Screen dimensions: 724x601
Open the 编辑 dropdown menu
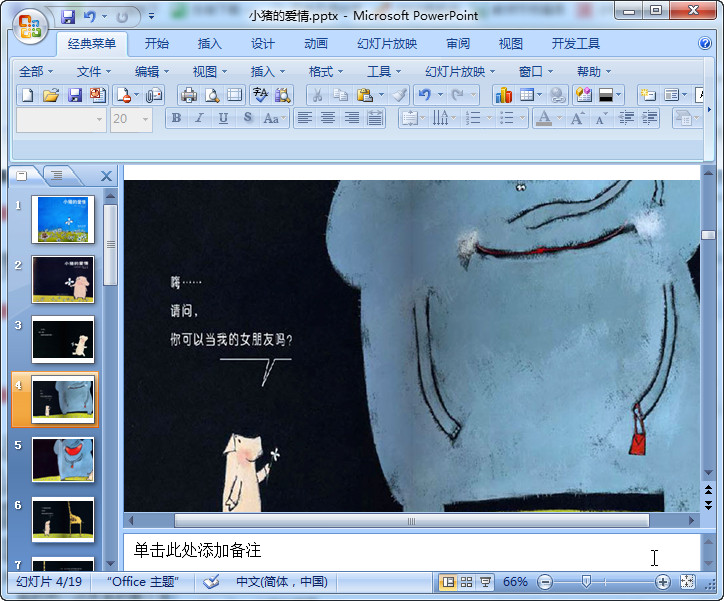coord(152,72)
